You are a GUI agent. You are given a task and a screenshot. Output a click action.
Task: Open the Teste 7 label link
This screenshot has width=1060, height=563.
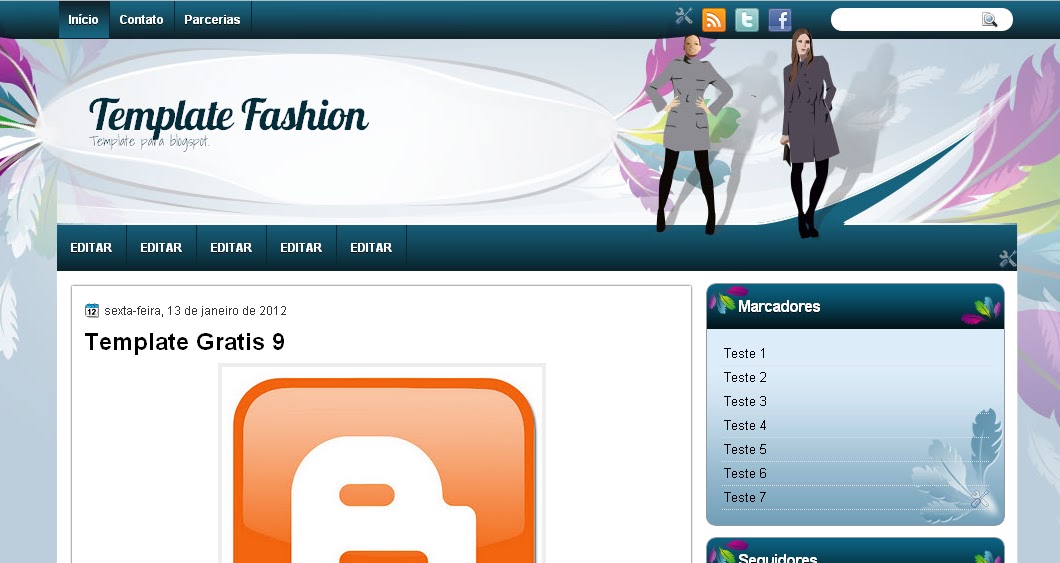coord(744,497)
